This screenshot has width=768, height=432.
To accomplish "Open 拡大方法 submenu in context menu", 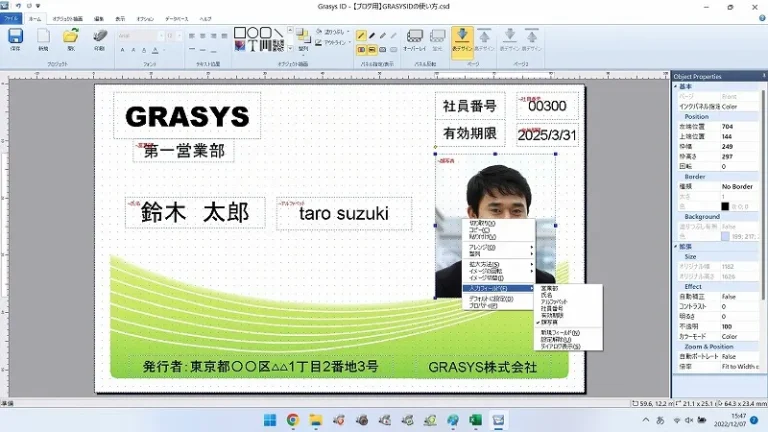I will (x=498, y=264).
